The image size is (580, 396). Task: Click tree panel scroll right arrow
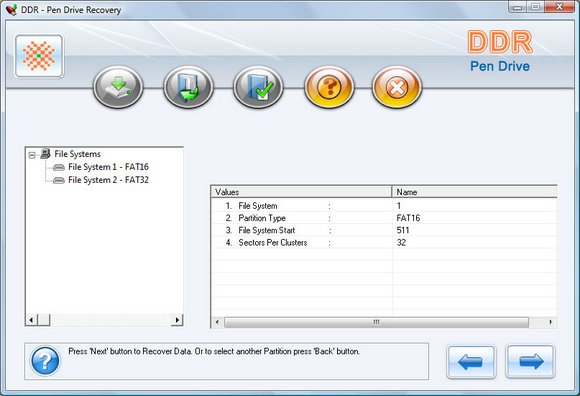coord(177,320)
